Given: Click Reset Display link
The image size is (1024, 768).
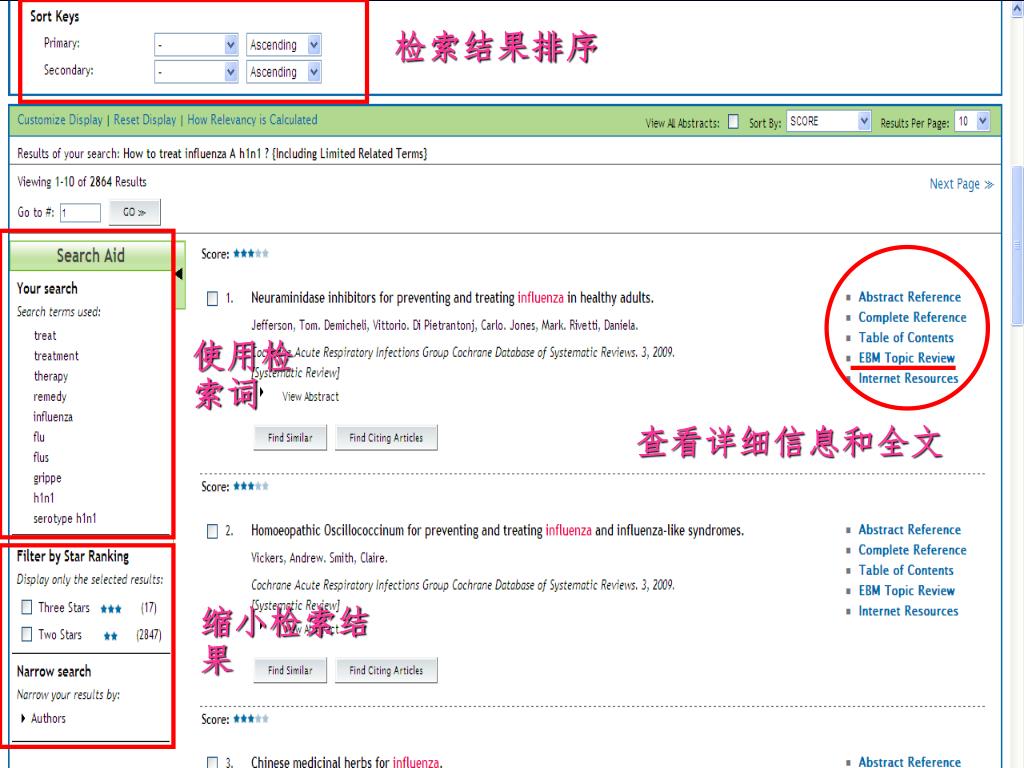Looking at the screenshot, I should (145, 120).
